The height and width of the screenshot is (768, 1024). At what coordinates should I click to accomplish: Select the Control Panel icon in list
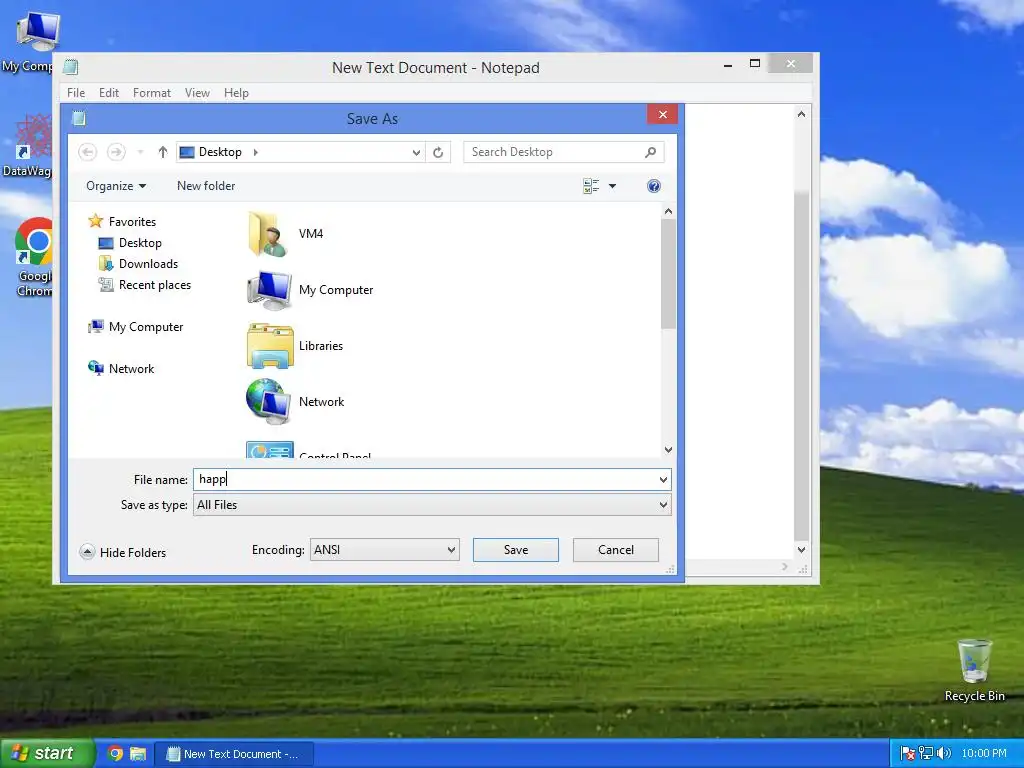click(270, 450)
